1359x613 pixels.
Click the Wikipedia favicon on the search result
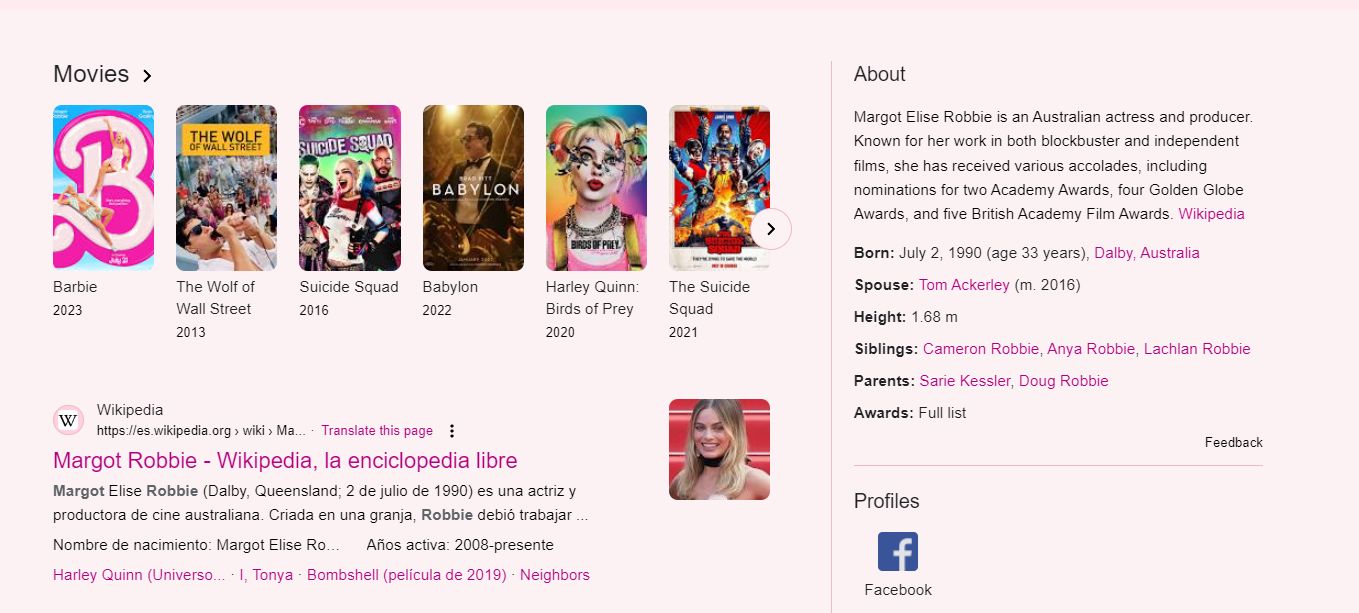click(68, 420)
